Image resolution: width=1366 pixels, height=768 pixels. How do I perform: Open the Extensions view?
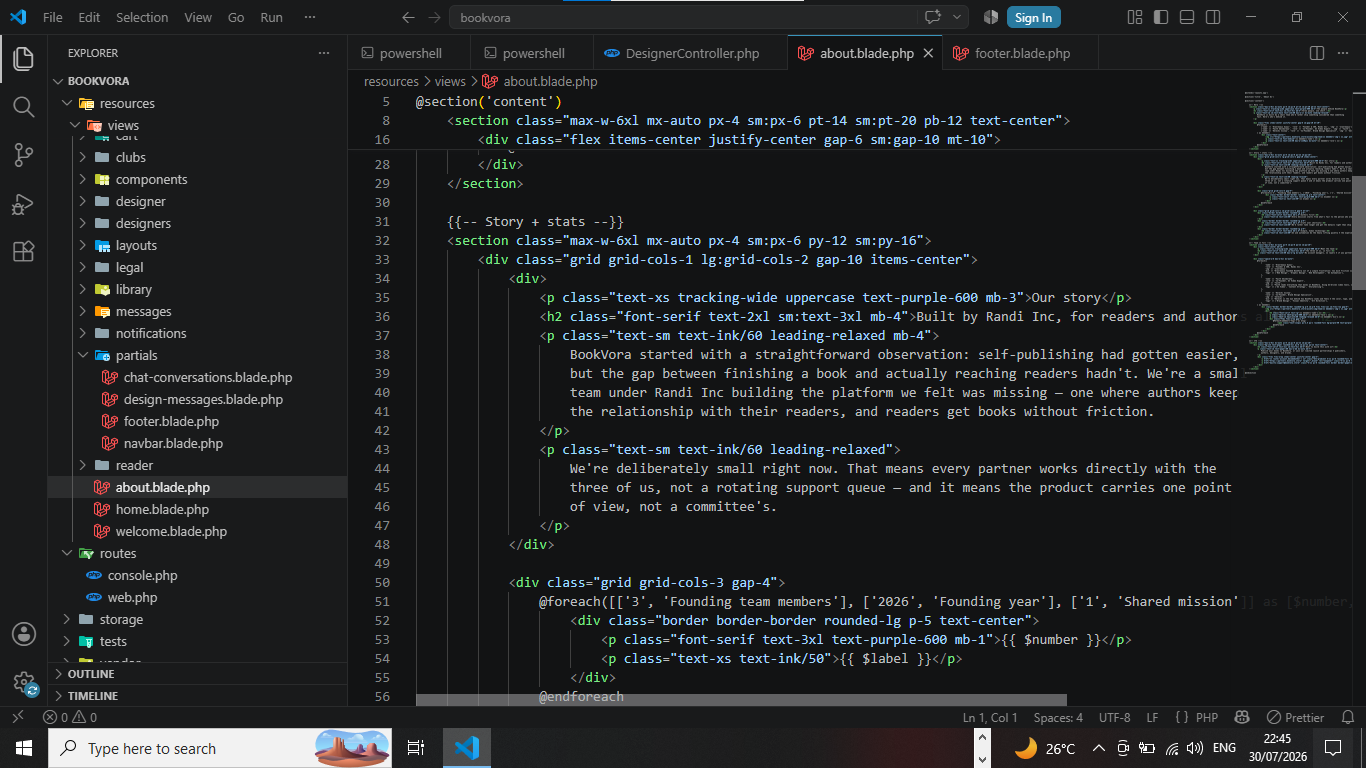coord(23,251)
